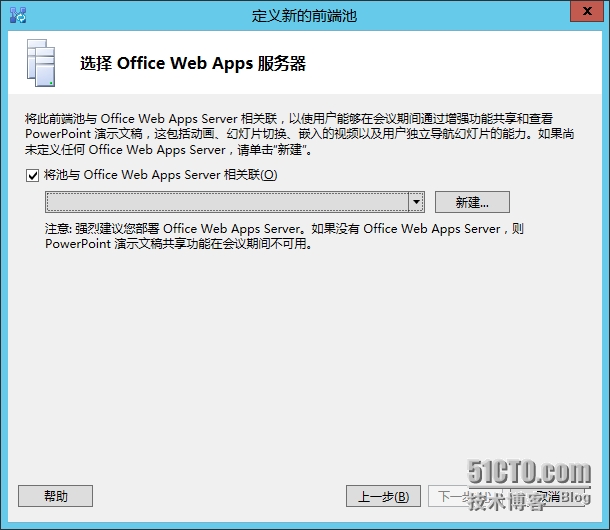This screenshot has width=610, height=530.
Task: Click the server stack icon in header
Action: pos(41,63)
